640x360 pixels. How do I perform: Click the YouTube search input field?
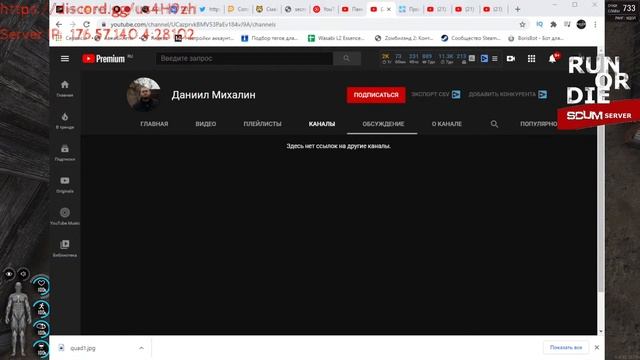click(x=244, y=59)
